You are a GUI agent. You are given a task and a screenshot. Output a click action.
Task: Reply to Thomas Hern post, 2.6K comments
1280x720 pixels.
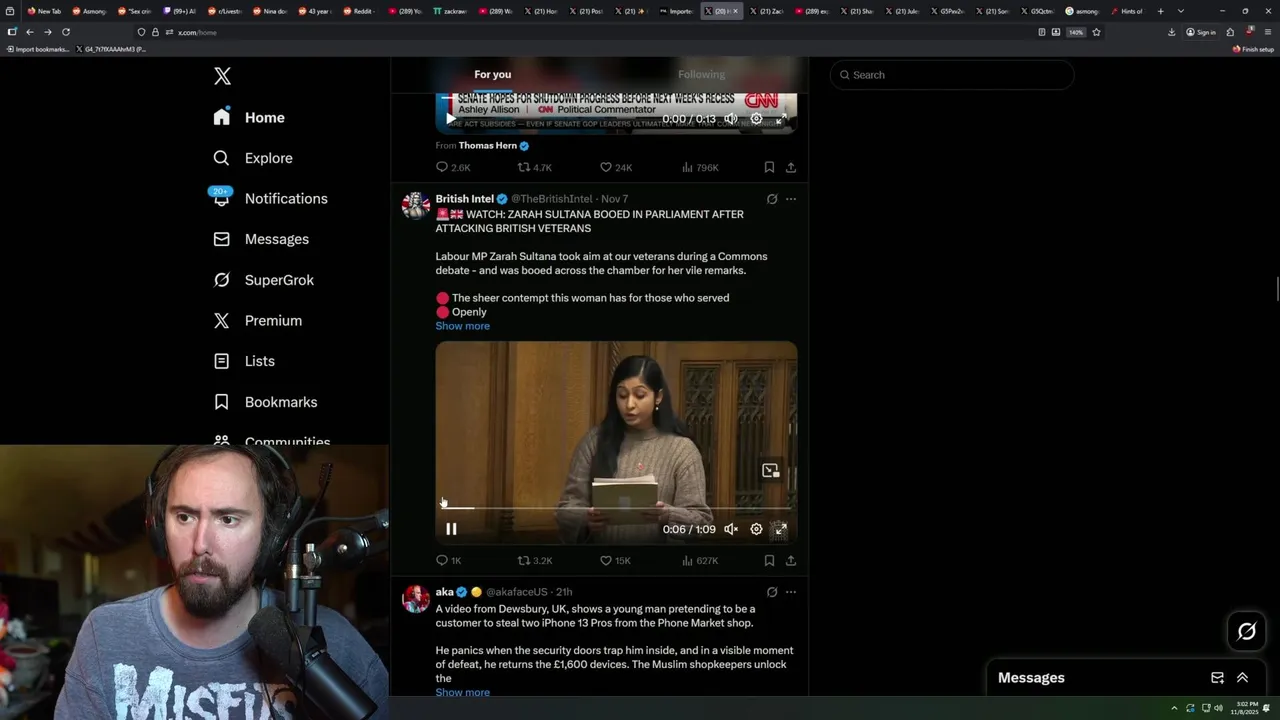[x=453, y=167]
